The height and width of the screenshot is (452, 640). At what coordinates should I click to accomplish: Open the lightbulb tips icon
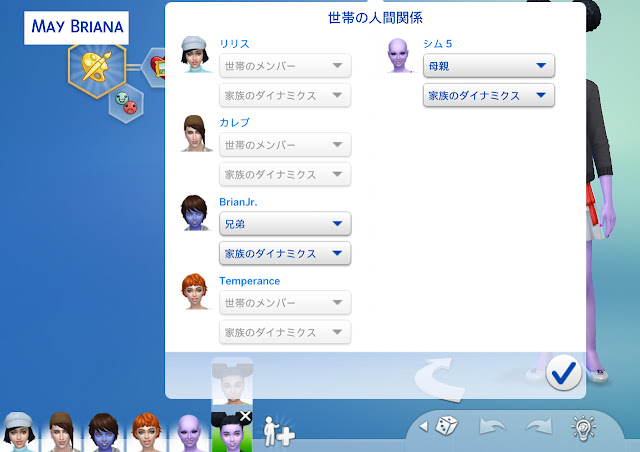coord(583,428)
